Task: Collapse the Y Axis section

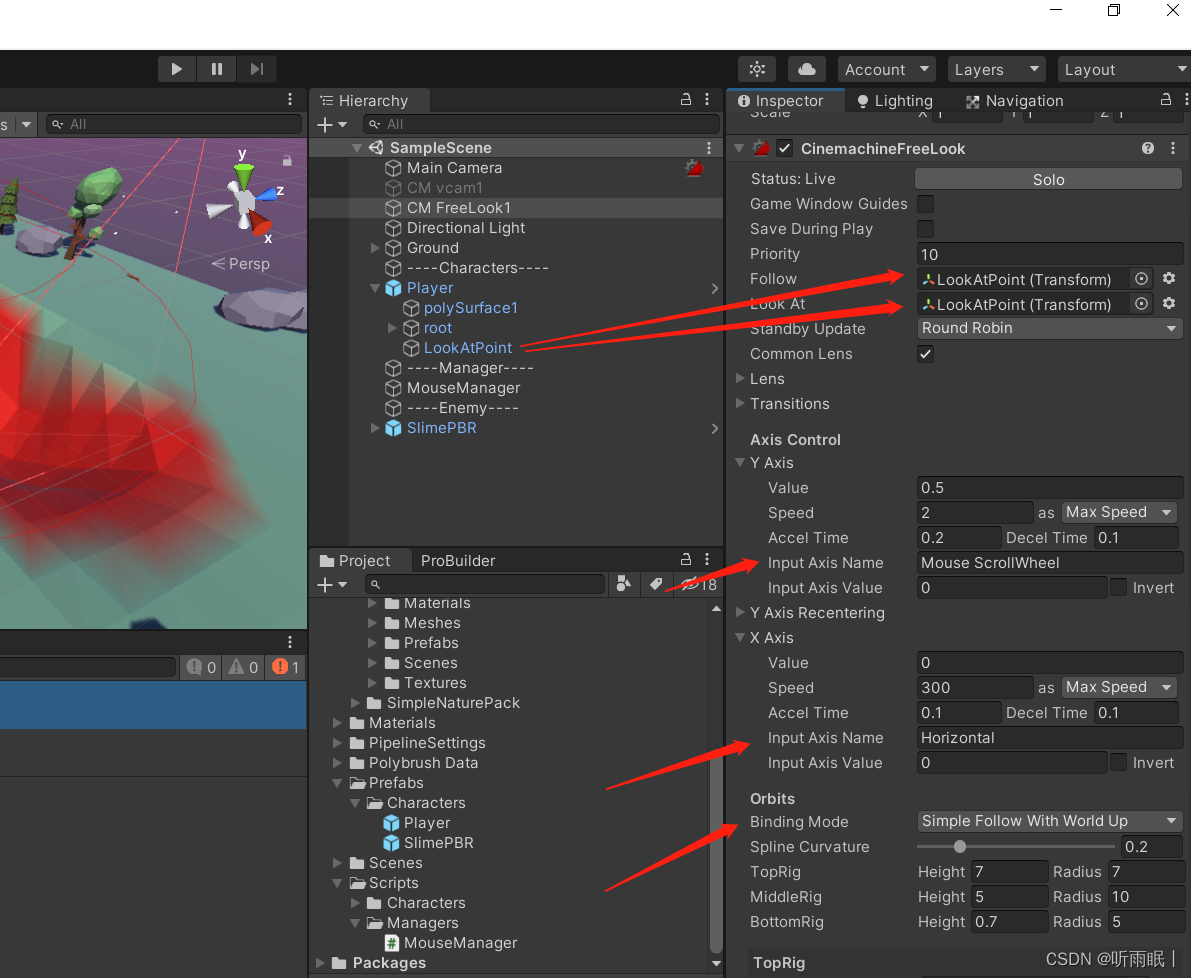Action: [741, 462]
